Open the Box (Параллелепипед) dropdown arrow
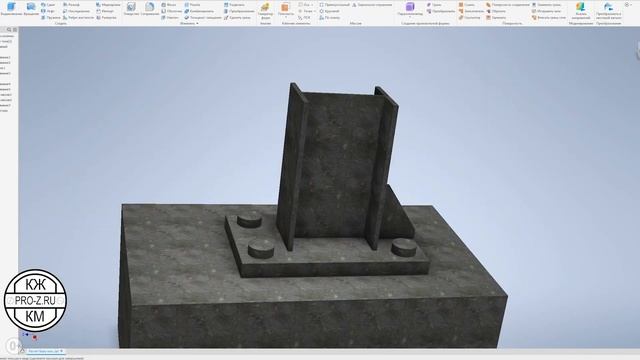Screen dimensions: 640x360 coord(410,17)
